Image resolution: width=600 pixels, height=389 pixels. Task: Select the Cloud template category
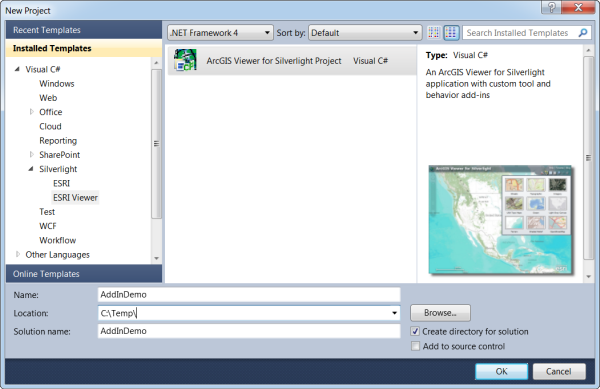pos(50,126)
